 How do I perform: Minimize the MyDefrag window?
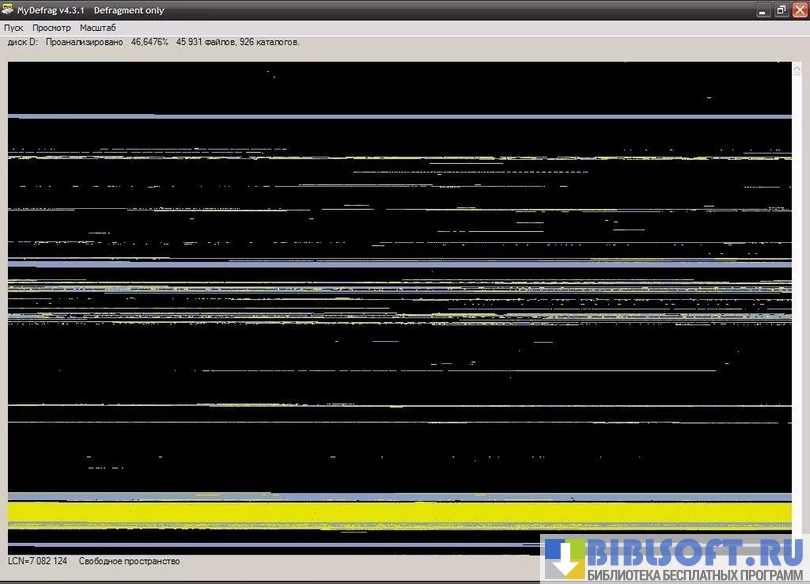point(765,10)
